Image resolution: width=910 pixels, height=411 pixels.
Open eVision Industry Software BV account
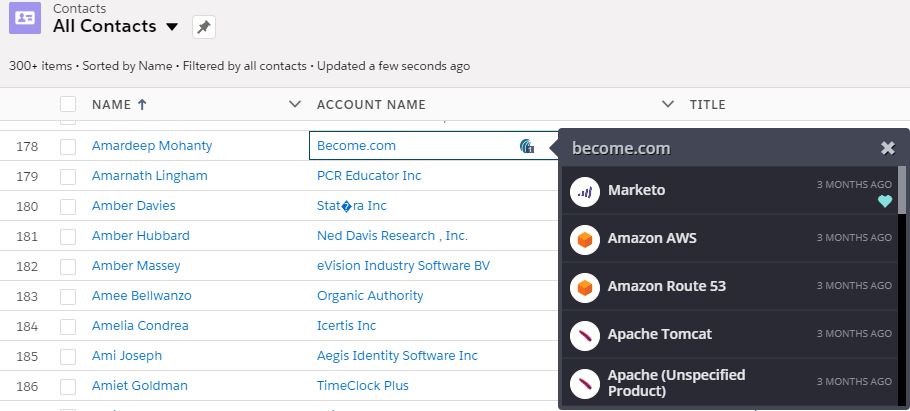pyautogui.click(x=403, y=266)
